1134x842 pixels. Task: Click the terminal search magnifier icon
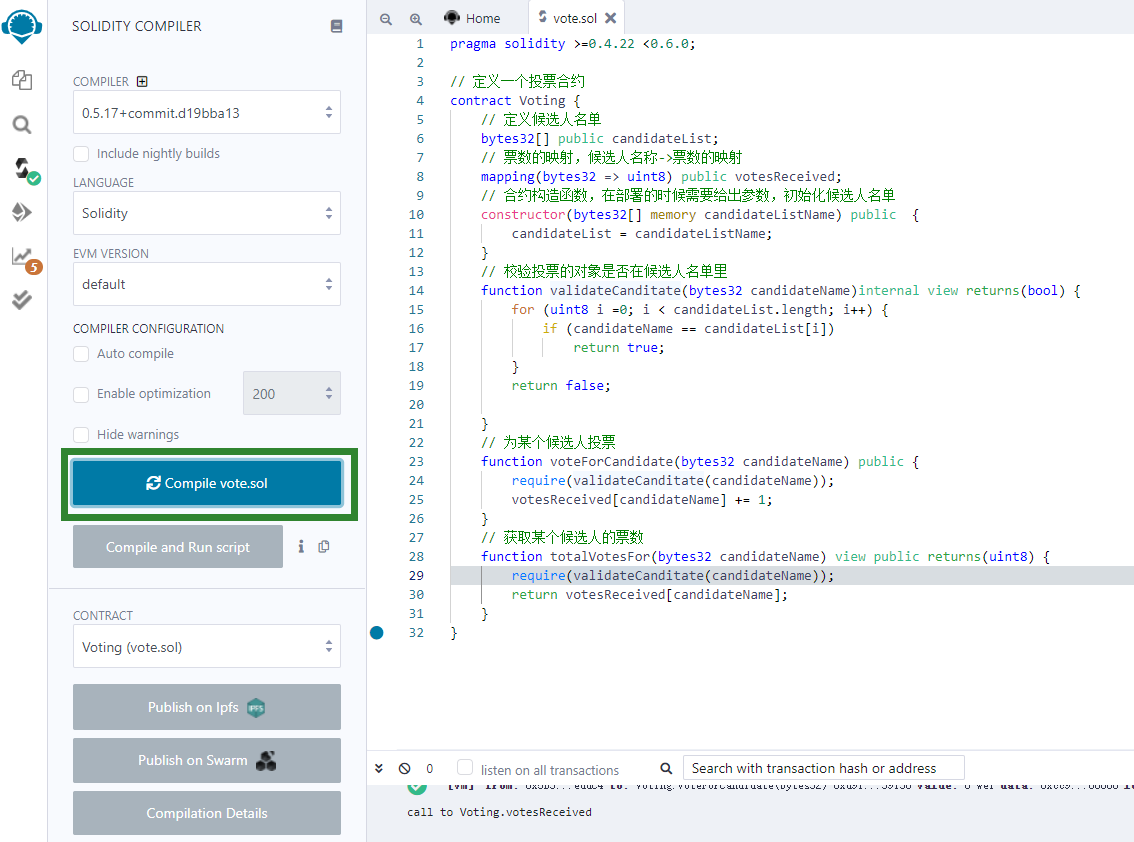(666, 768)
